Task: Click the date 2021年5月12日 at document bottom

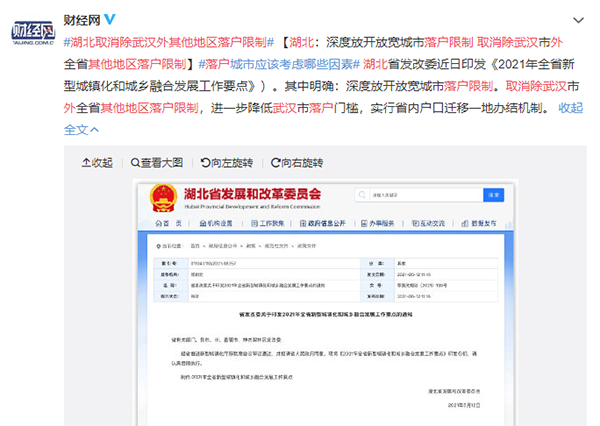Action: click(464, 405)
